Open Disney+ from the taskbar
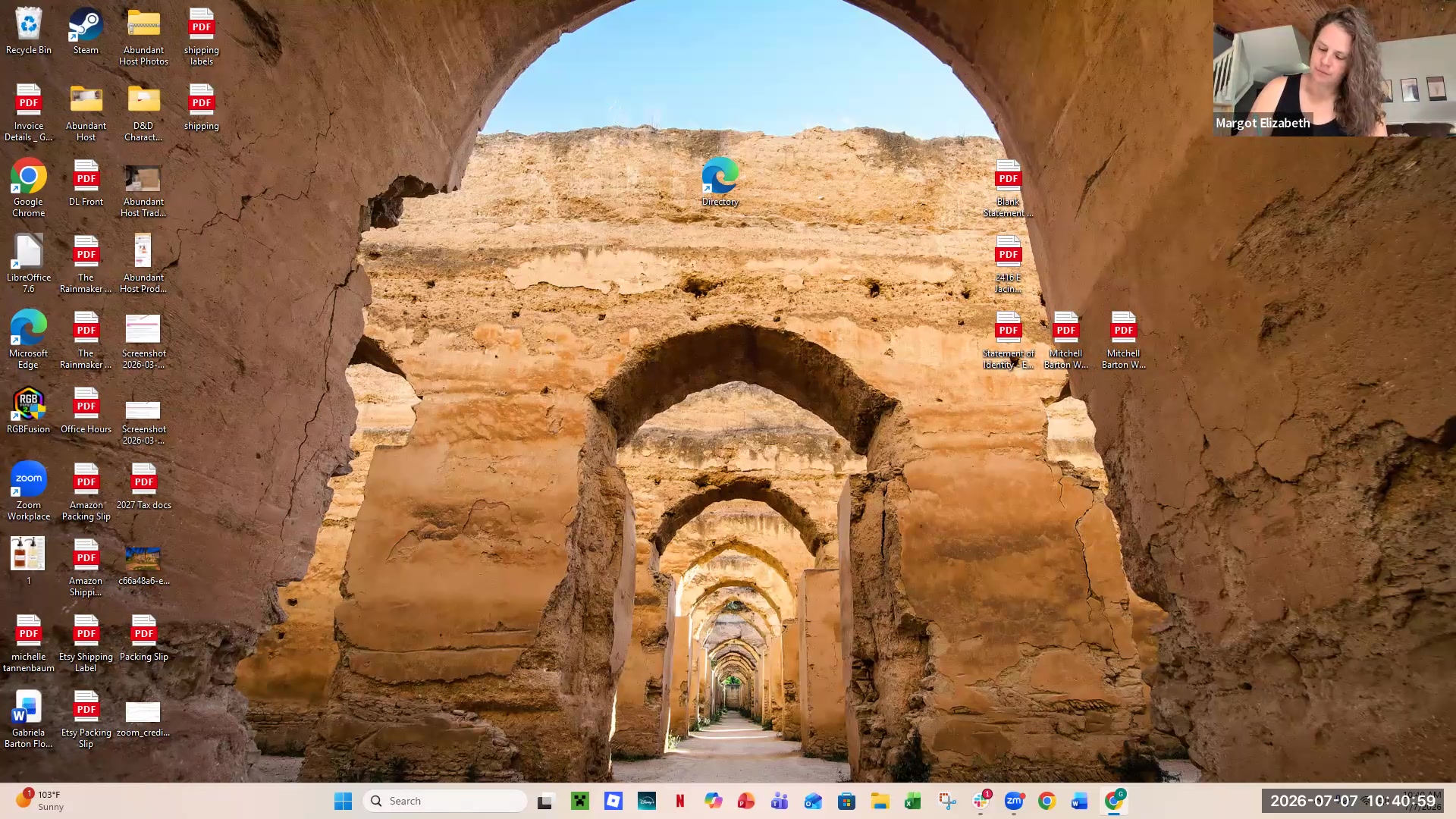 click(x=647, y=801)
